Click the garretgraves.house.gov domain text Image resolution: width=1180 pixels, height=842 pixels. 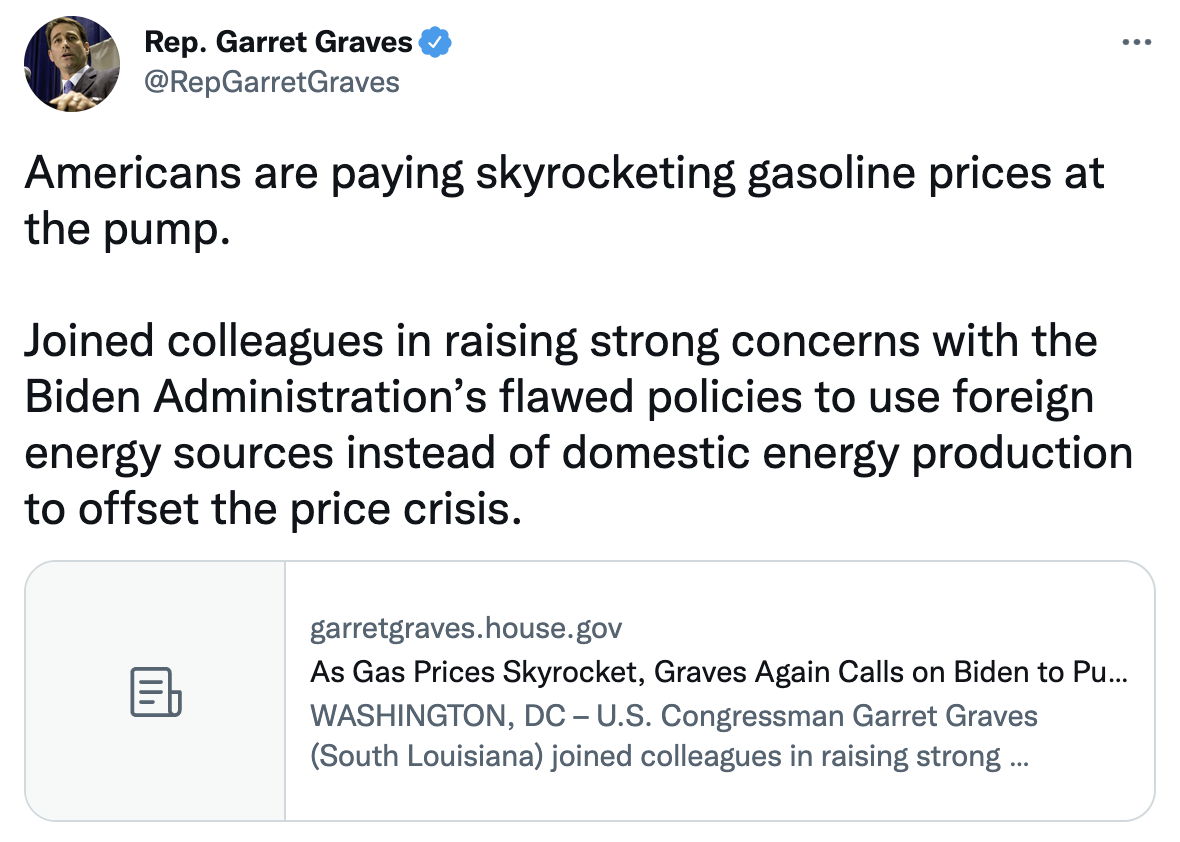coord(466,629)
